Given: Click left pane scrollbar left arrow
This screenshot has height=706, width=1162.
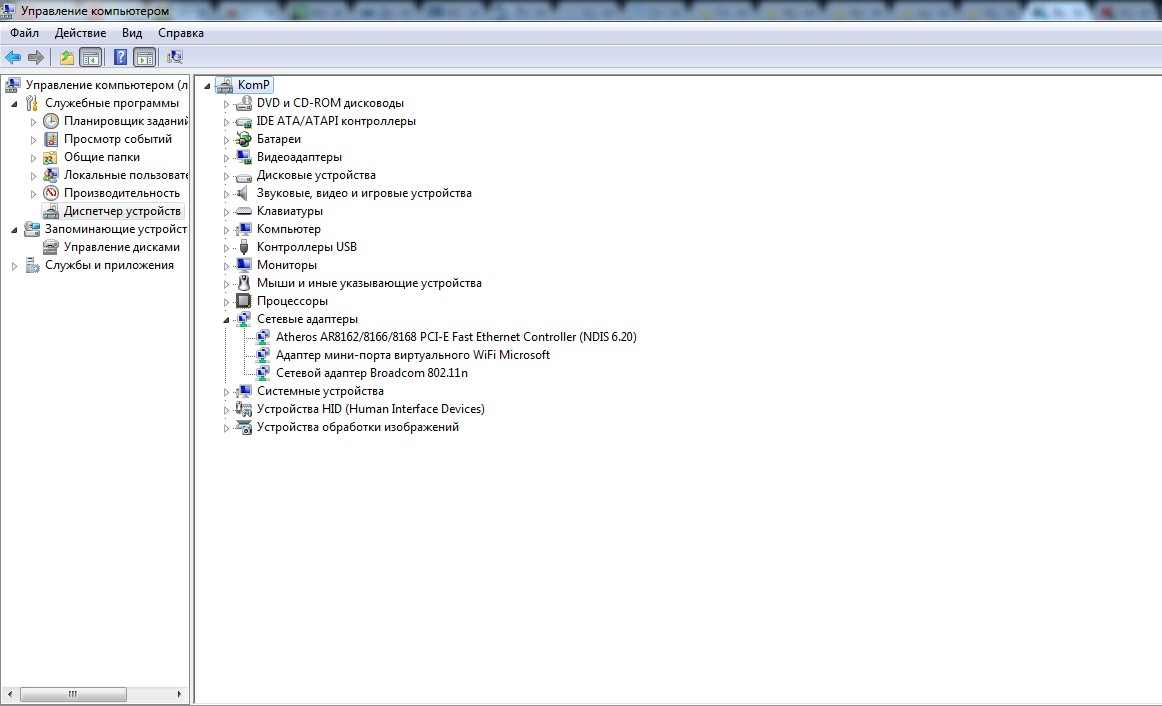Looking at the screenshot, I should click(10, 694).
